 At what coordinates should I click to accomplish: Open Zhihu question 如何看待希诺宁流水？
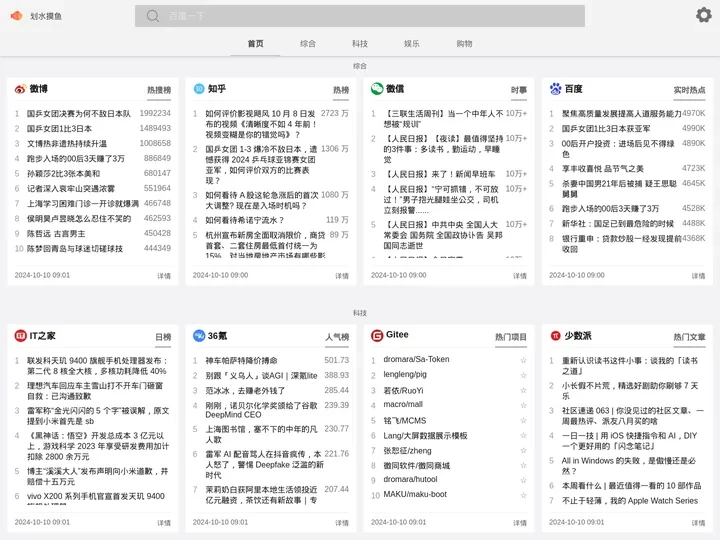[245, 220]
